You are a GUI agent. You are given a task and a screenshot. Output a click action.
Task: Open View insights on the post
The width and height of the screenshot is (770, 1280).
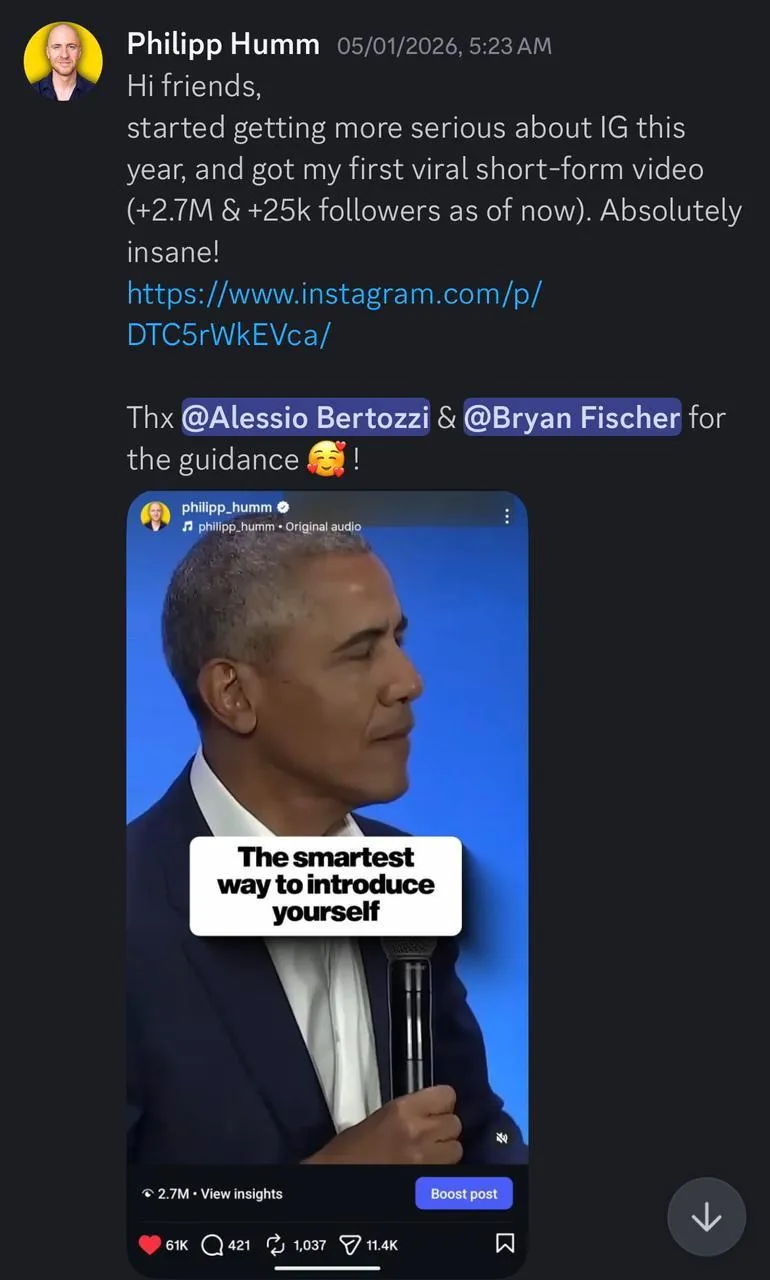[x=243, y=1193]
